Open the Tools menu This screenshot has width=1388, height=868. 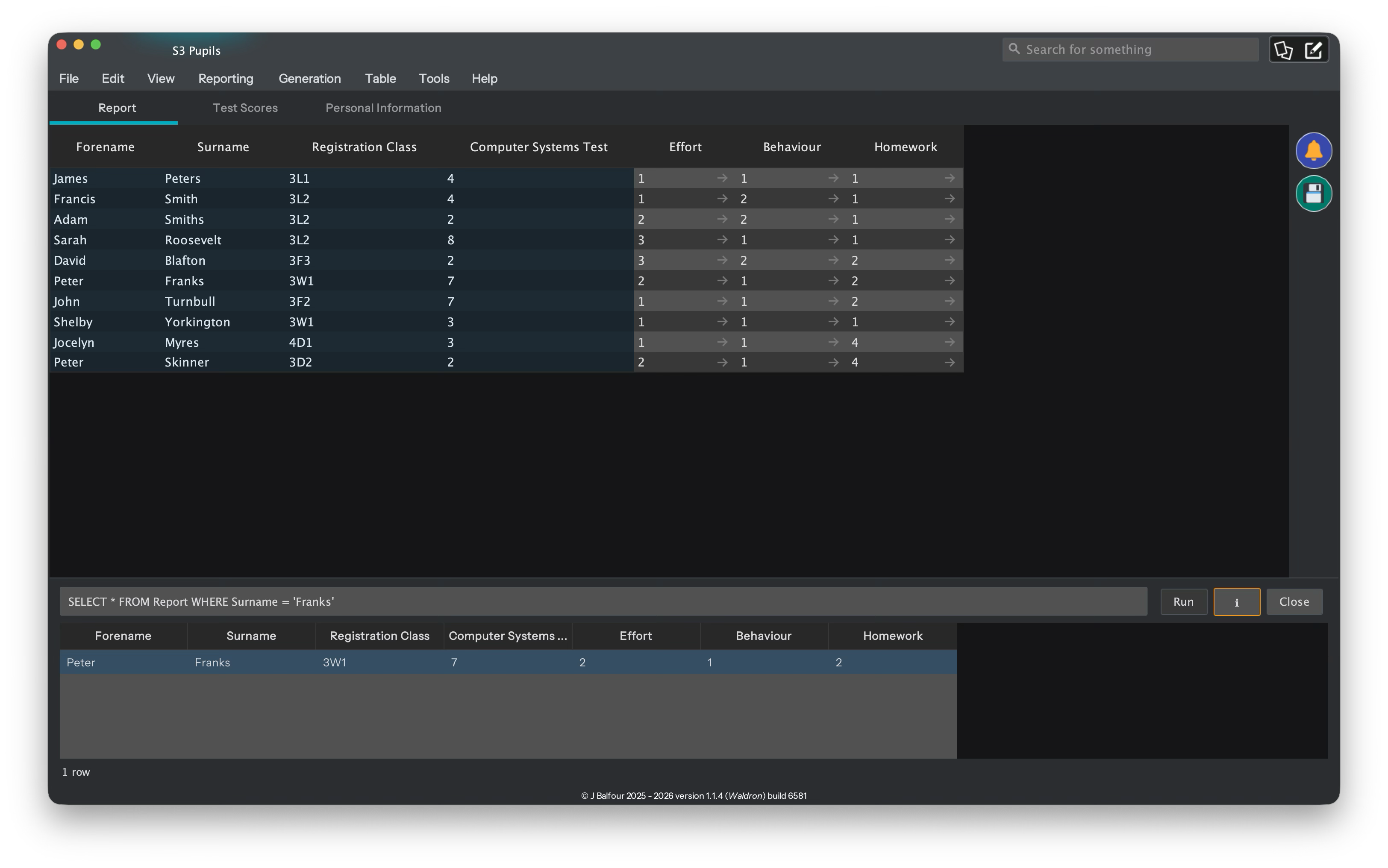[434, 79]
